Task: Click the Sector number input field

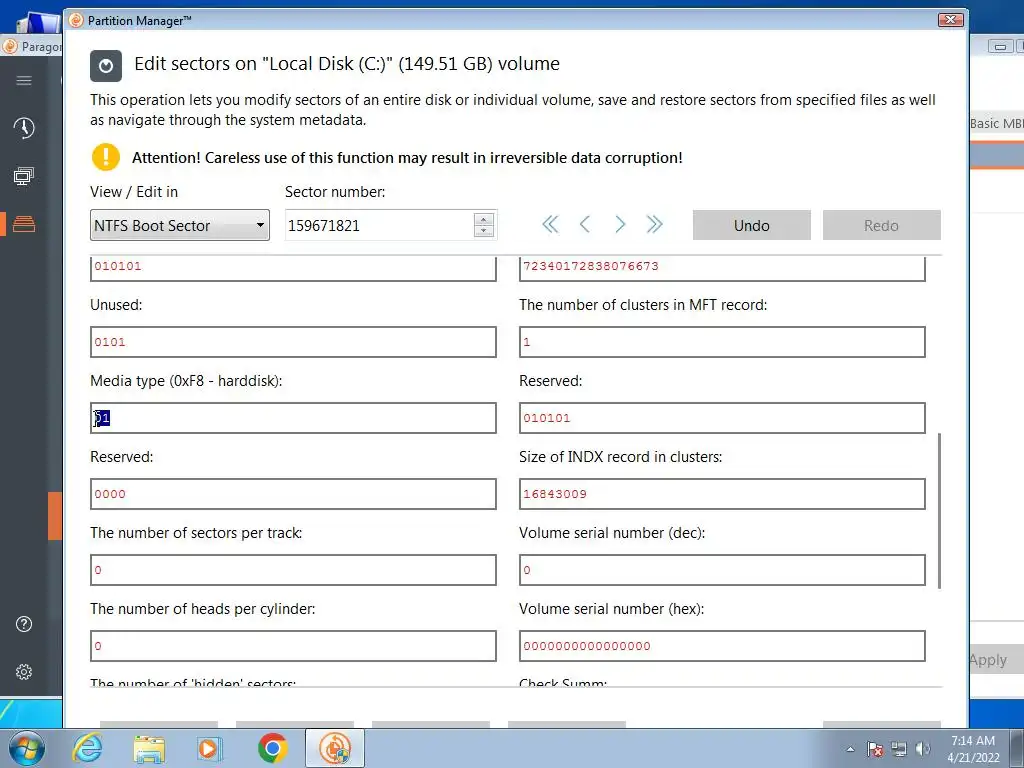Action: [x=380, y=225]
